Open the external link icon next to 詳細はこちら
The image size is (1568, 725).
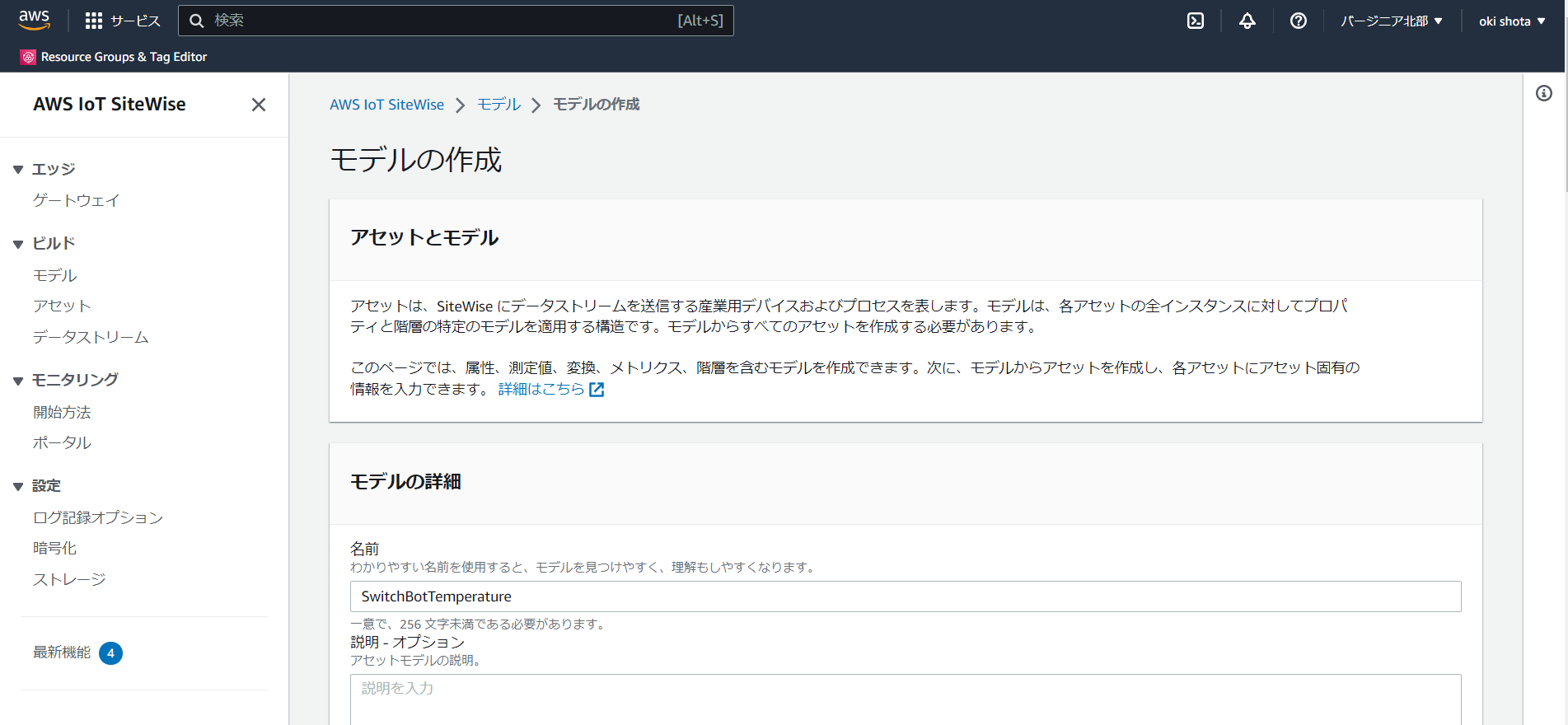point(597,390)
